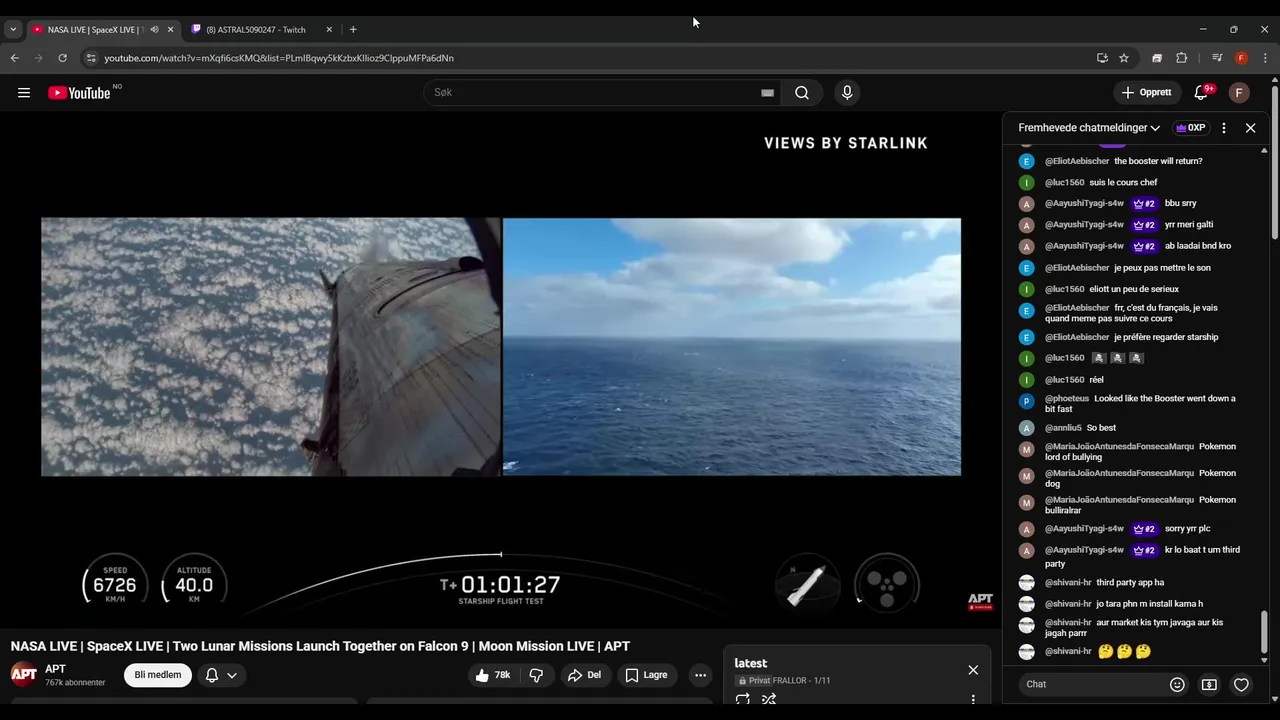Image resolution: width=1280 pixels, height=720 pixels.
Task: Toggle playlist shuffle
Action: click(x=769, y=700)
